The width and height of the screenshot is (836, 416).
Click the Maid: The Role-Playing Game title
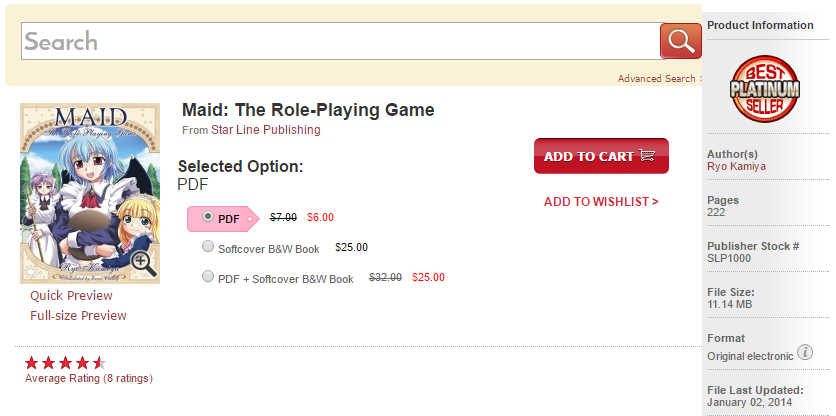pos(308,110)
